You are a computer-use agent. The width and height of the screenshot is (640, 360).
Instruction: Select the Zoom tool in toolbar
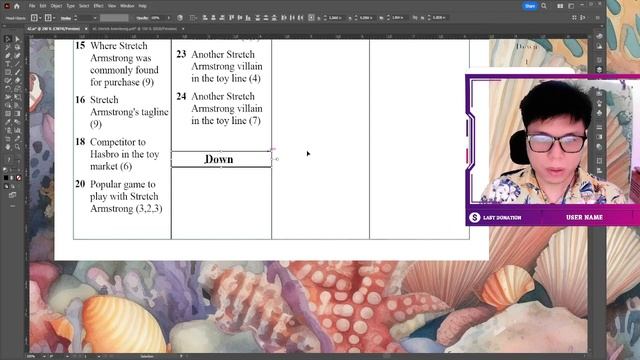click(17, 147)
